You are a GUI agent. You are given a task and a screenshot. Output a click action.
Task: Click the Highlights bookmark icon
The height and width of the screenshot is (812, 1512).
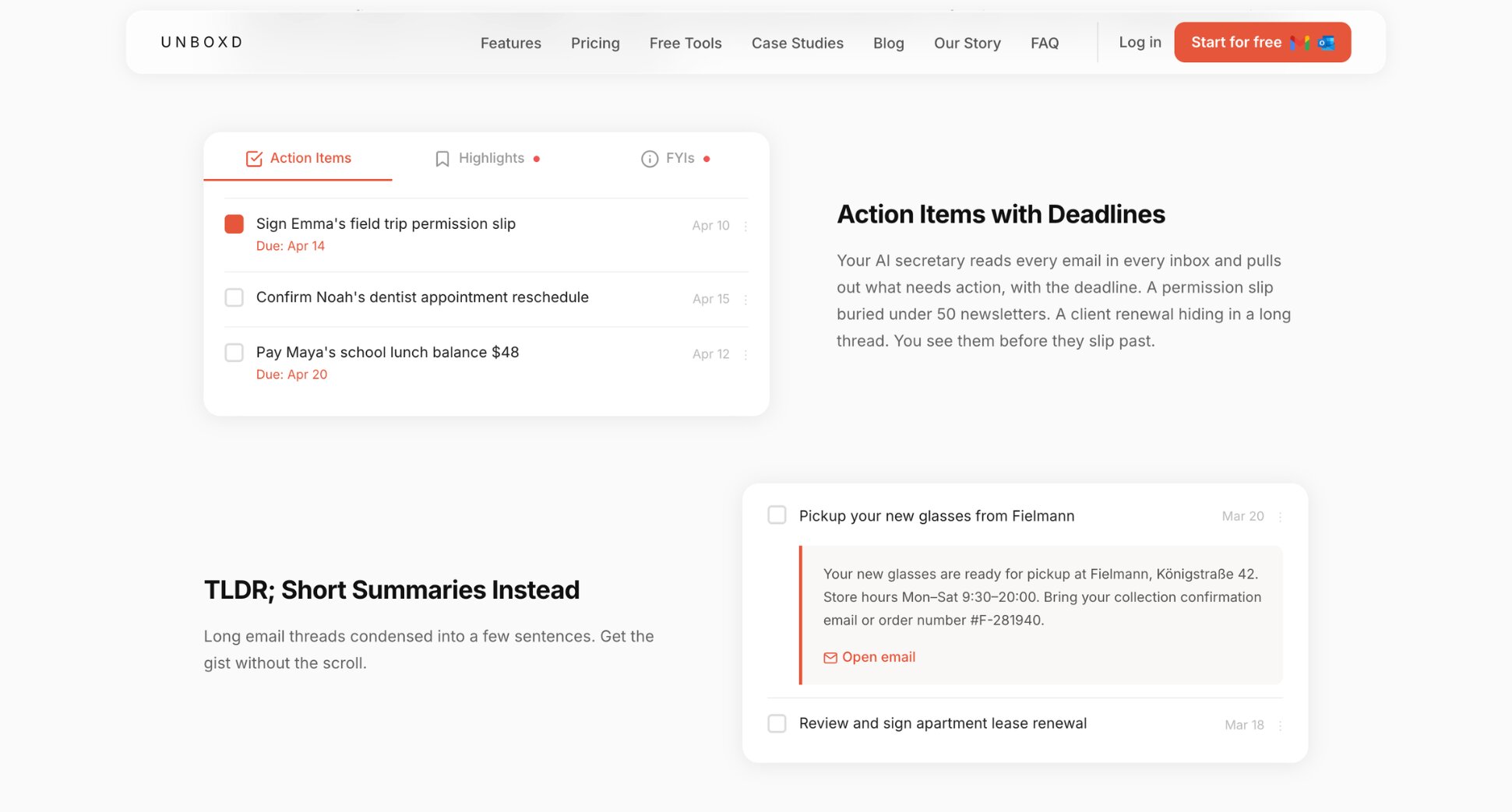(442, 159)
